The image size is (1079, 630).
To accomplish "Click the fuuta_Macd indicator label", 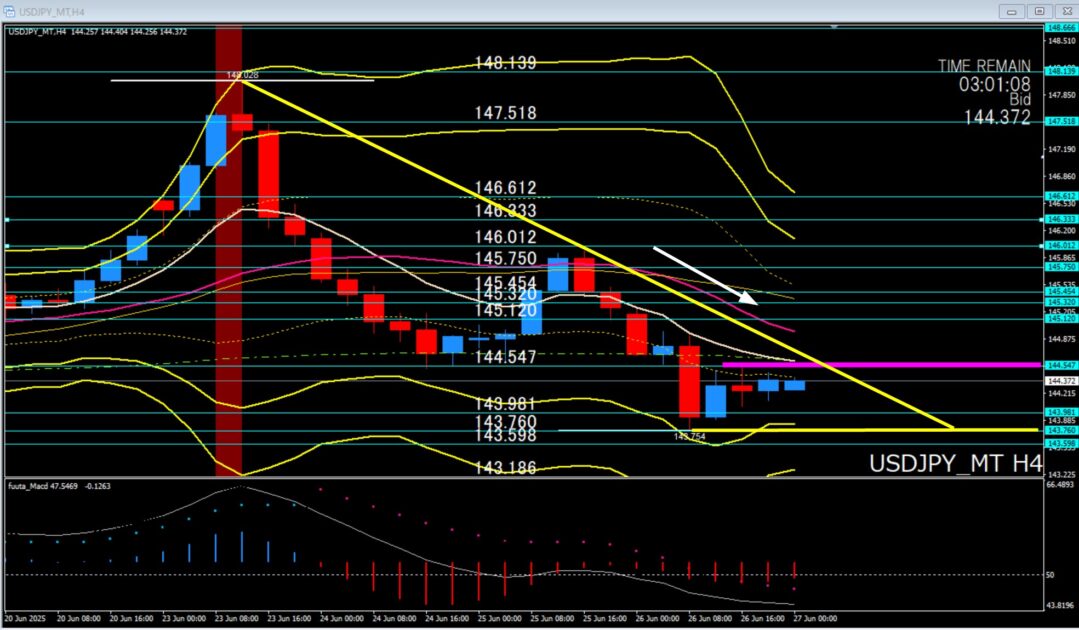I will point(30,485).
